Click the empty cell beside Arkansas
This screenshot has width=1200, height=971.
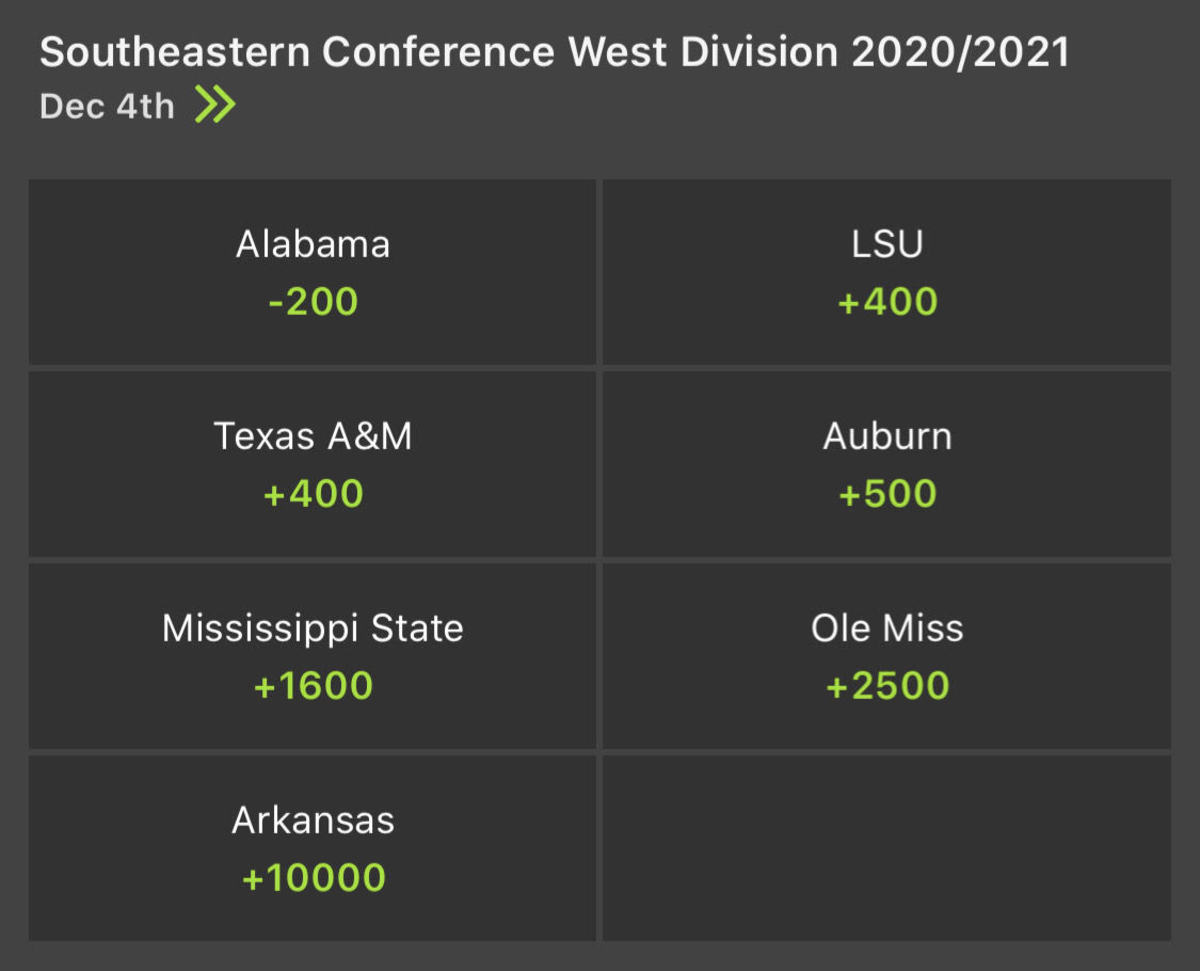886,848
